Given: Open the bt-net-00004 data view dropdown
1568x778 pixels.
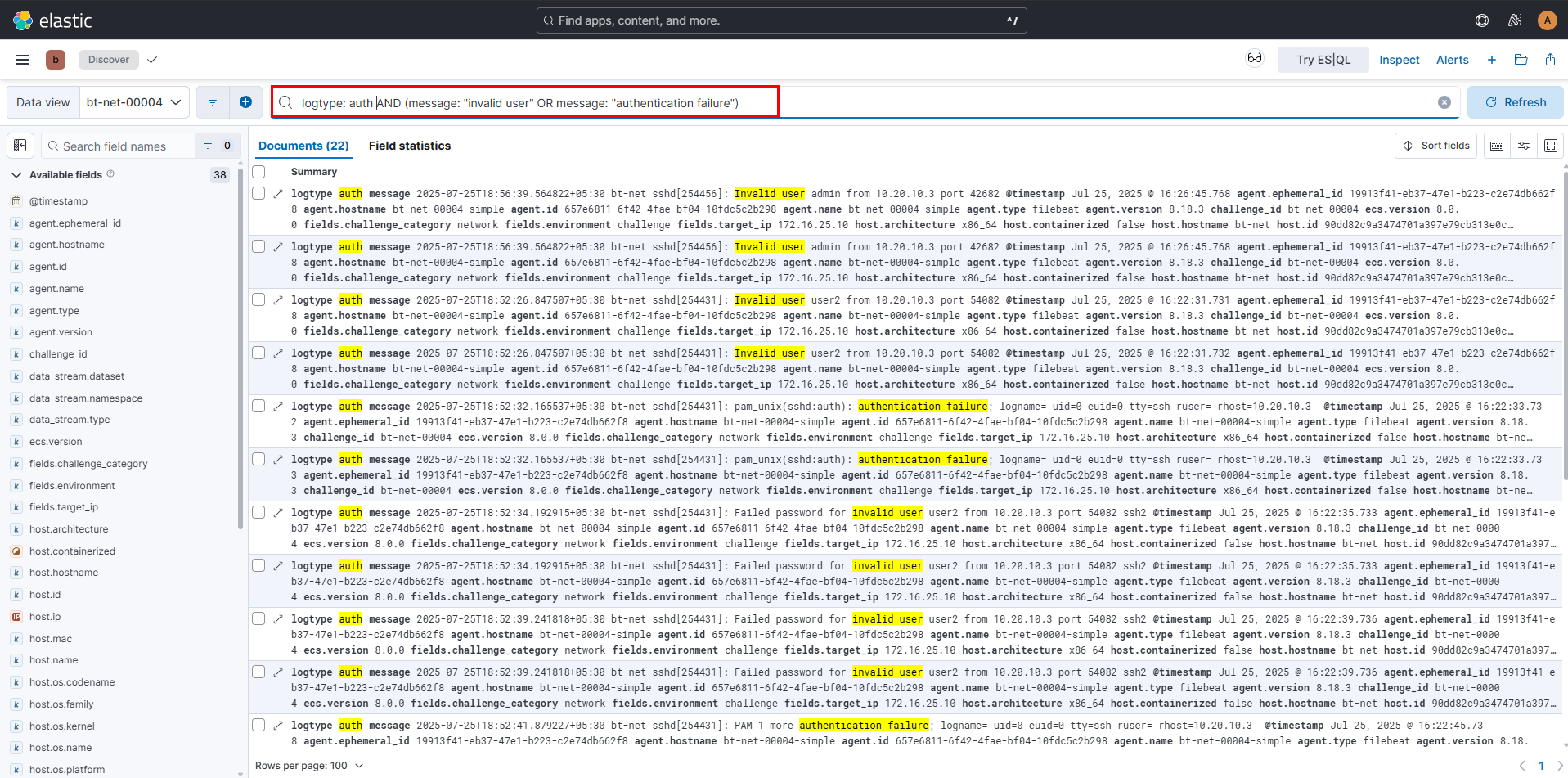Looking at the screenshot, I should pos(134,102).
